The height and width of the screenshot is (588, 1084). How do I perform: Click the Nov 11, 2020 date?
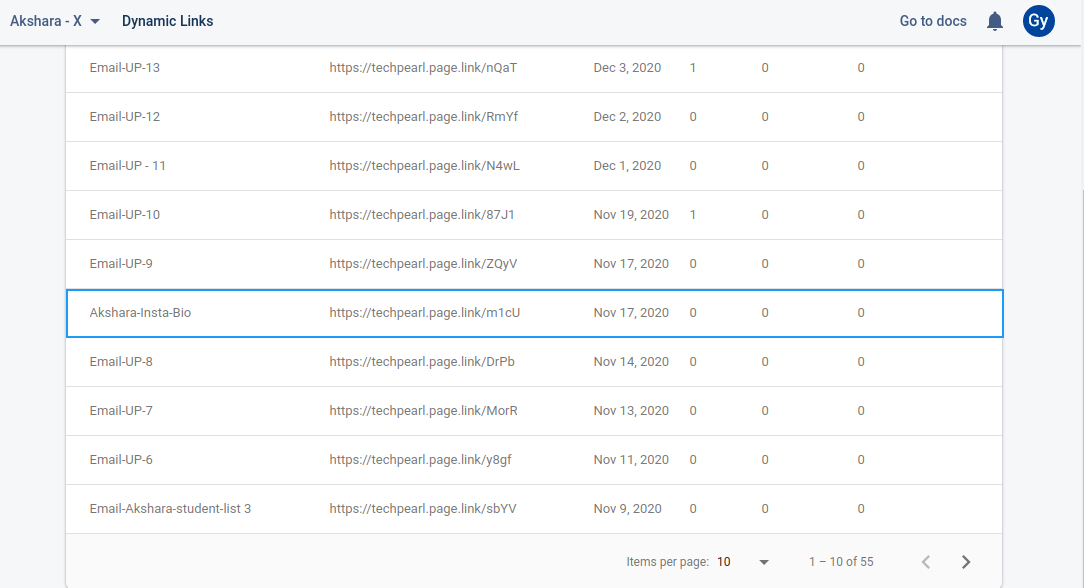[x=631, y=460]
